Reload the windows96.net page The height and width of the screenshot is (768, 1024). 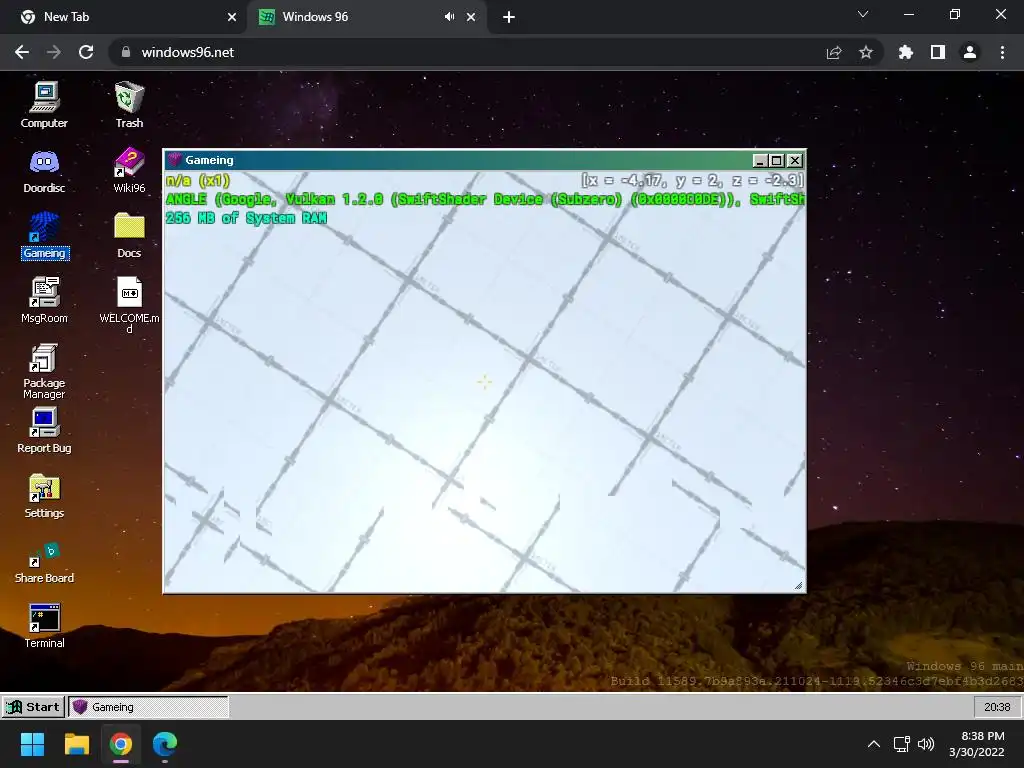pos(86,52)
